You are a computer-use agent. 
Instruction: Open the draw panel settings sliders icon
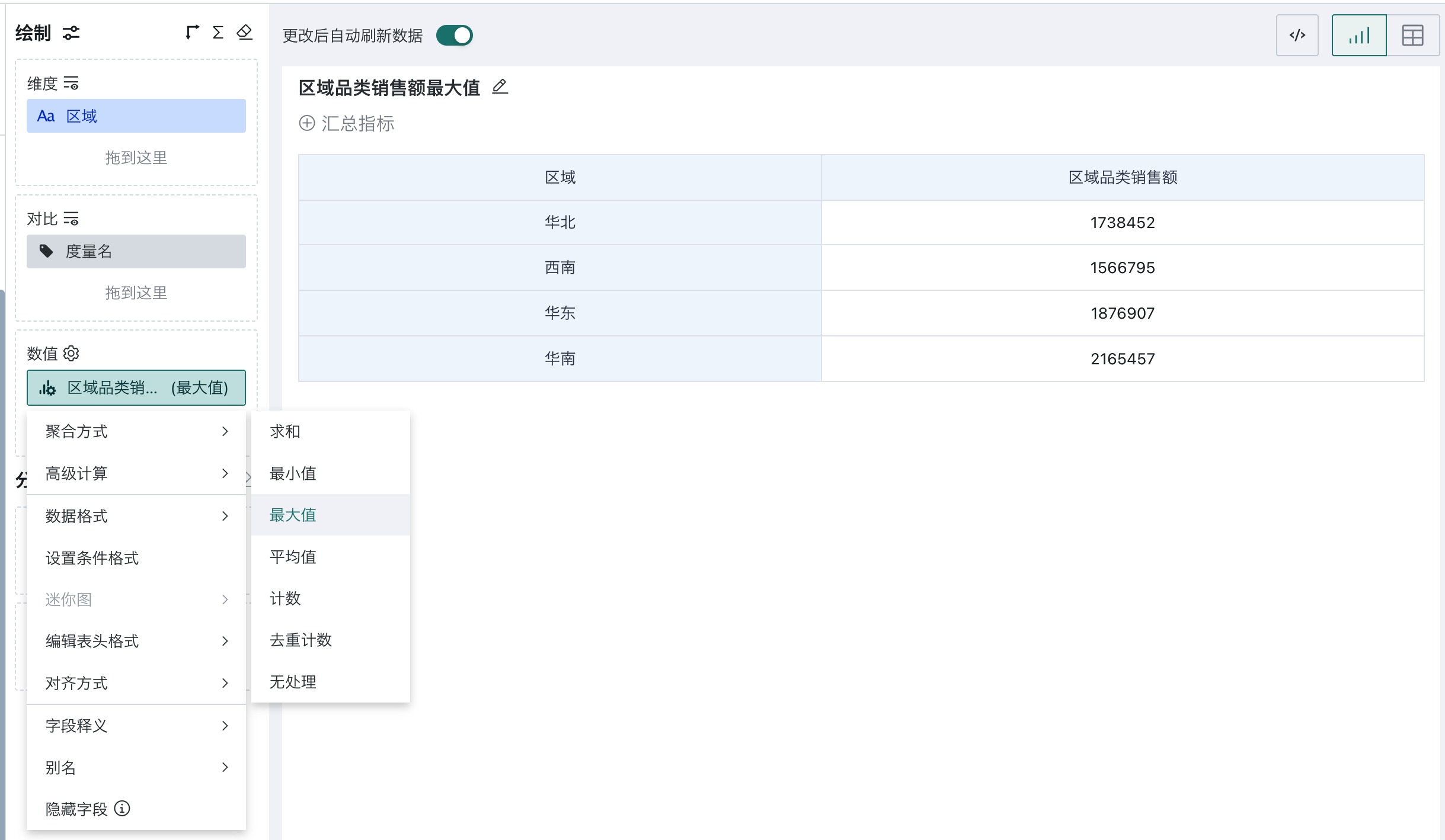tap(71, 33)
